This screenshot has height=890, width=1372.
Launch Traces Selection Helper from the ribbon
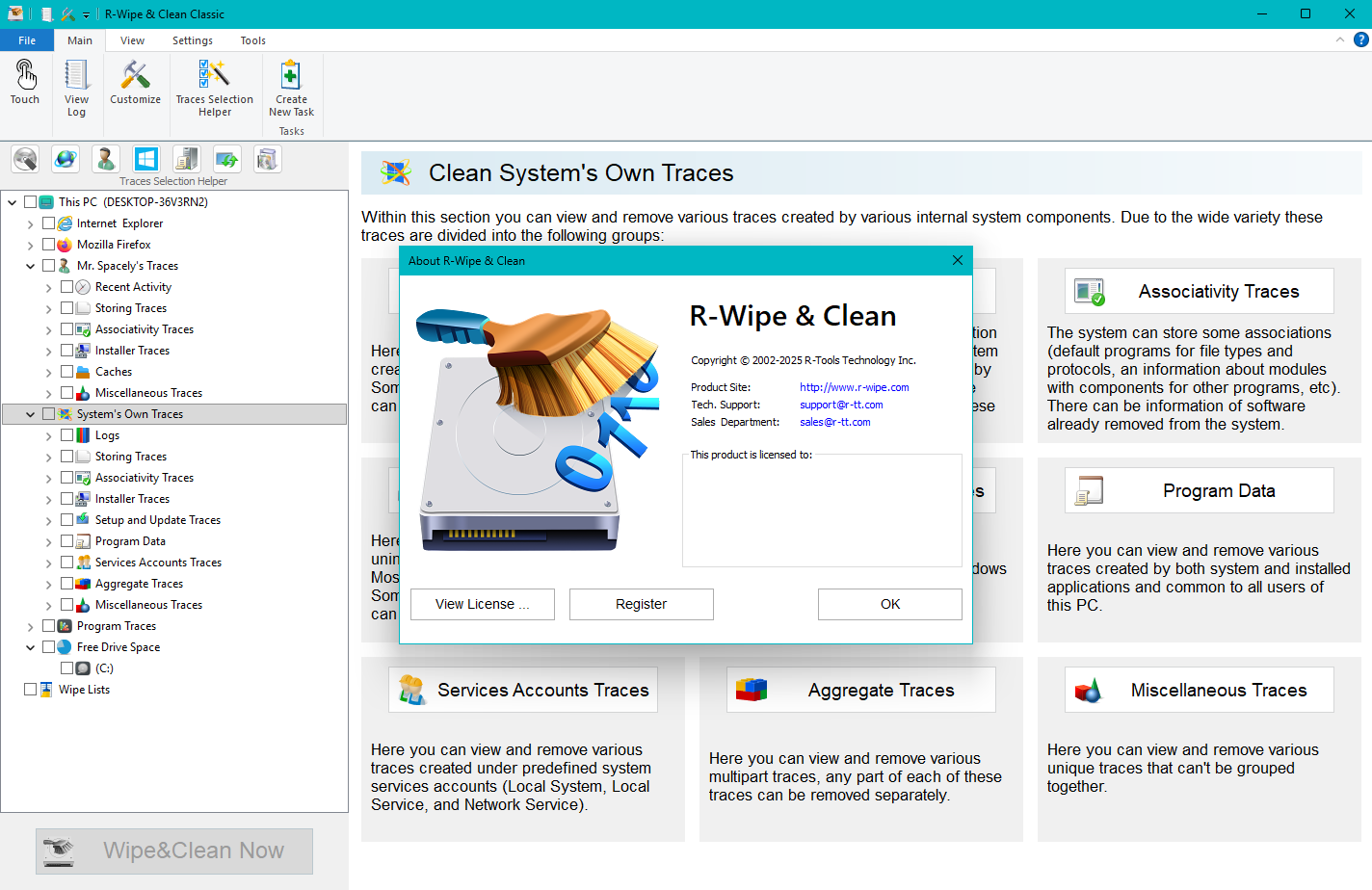point(214,88)
